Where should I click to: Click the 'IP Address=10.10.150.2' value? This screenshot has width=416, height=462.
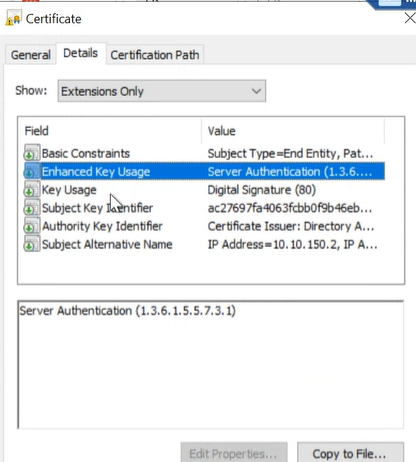(x=292, y=245)
